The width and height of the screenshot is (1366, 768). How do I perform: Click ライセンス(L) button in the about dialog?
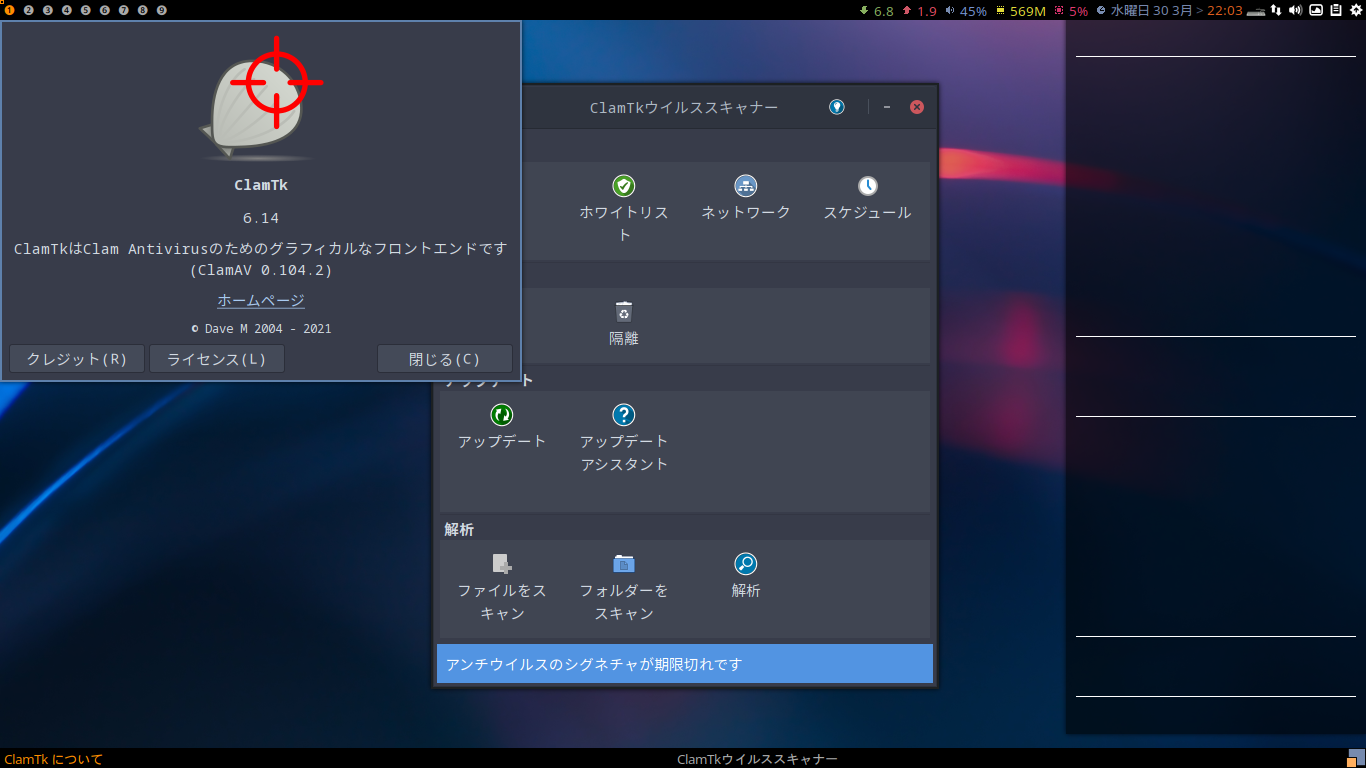[x=217, y=359]
